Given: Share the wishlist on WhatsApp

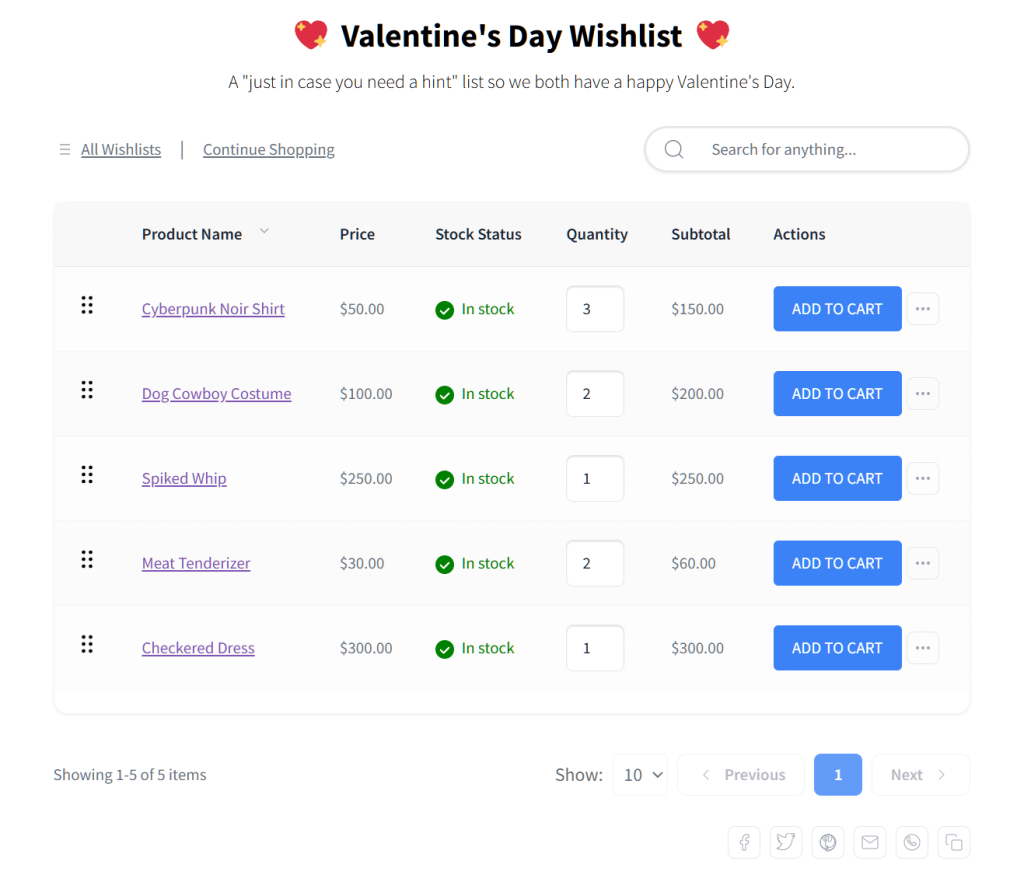Looking at the screenshot, I should (912, 842).
